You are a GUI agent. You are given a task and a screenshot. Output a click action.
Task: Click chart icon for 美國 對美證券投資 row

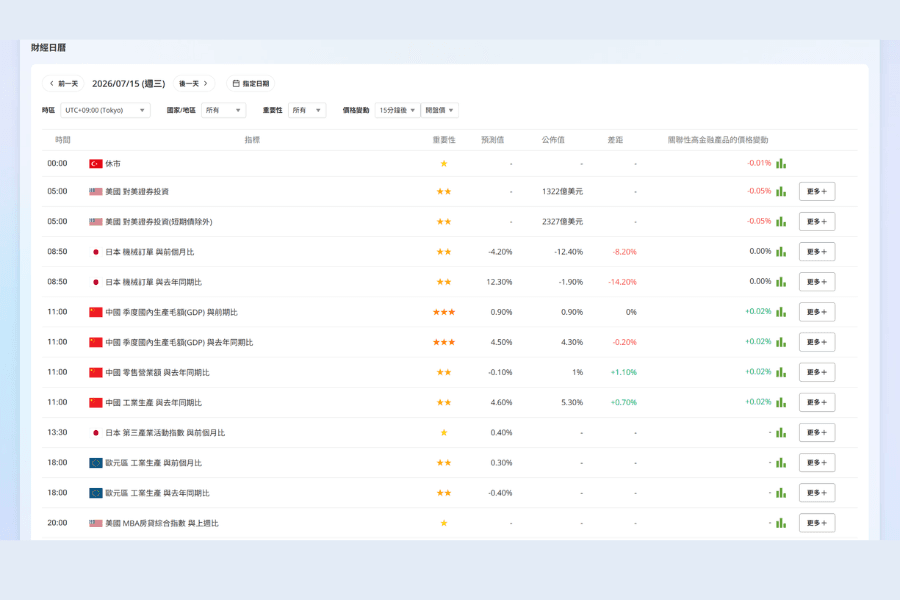point(781,191)
